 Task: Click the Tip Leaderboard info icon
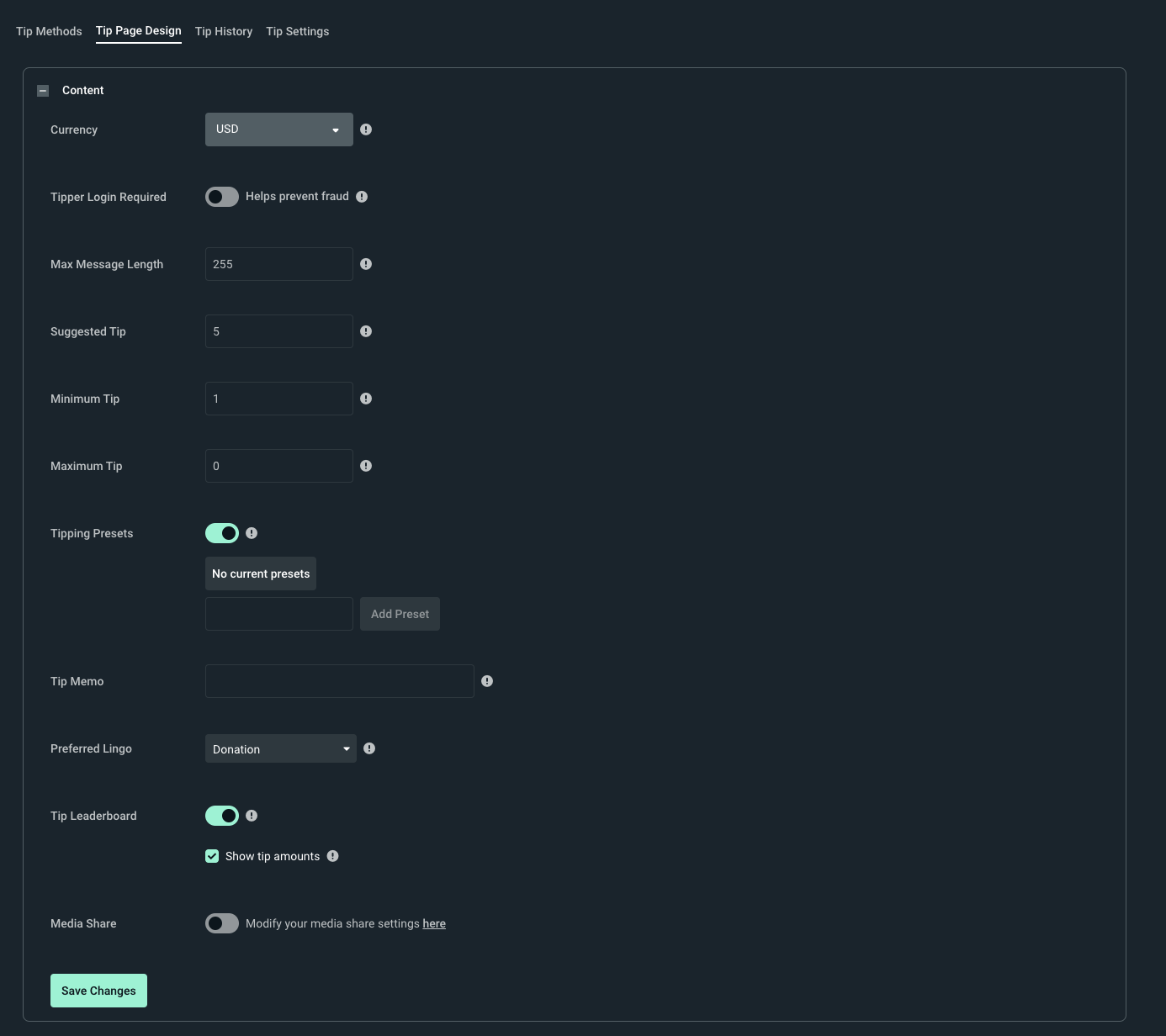coord(252,815)
